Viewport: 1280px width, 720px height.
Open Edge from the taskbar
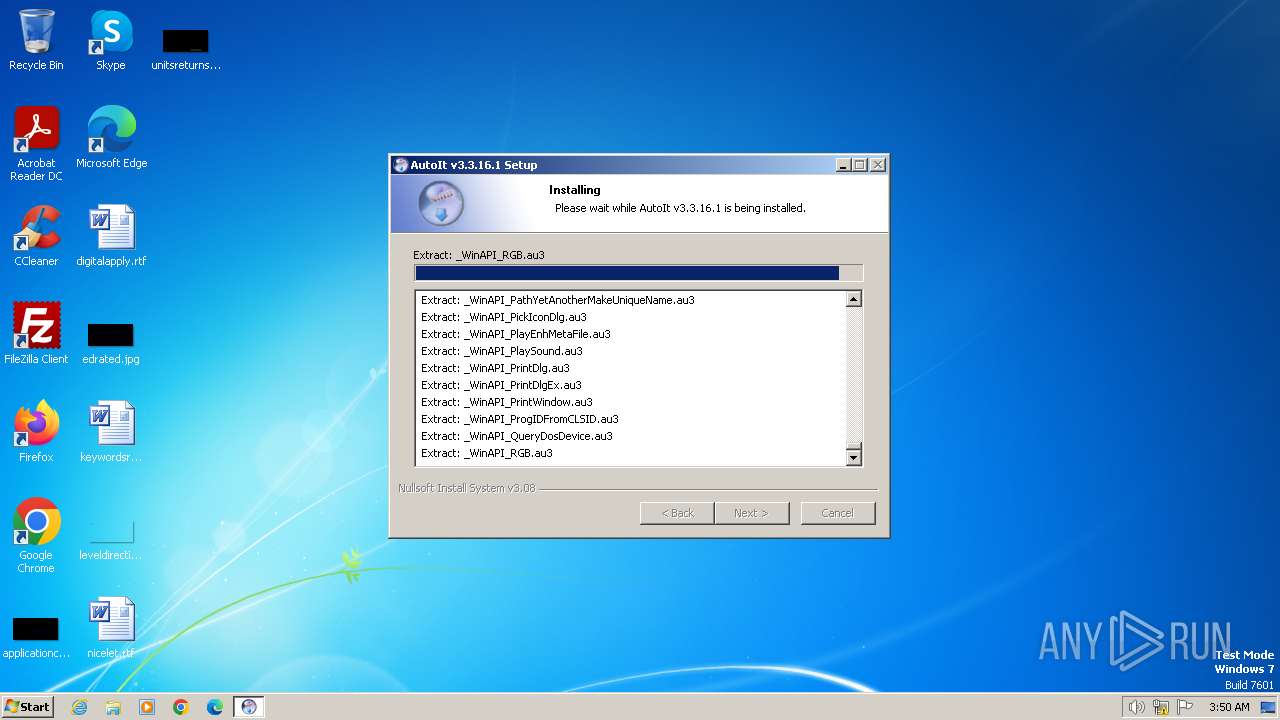point(215,707)
